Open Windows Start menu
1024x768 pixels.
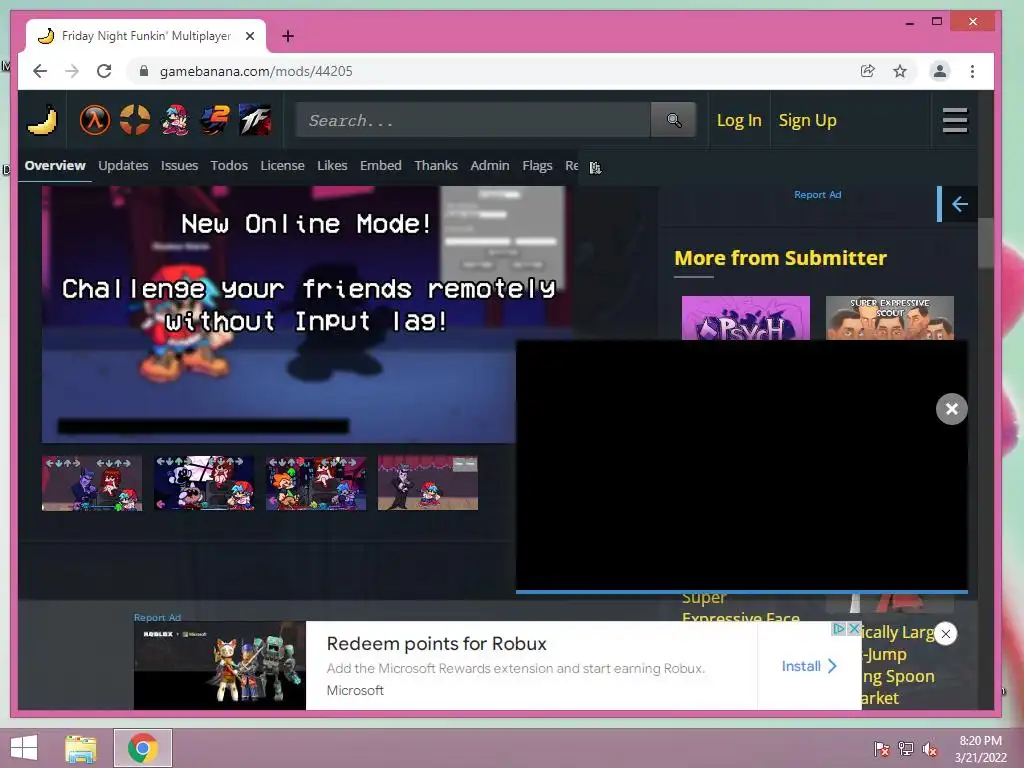(24, 748)
